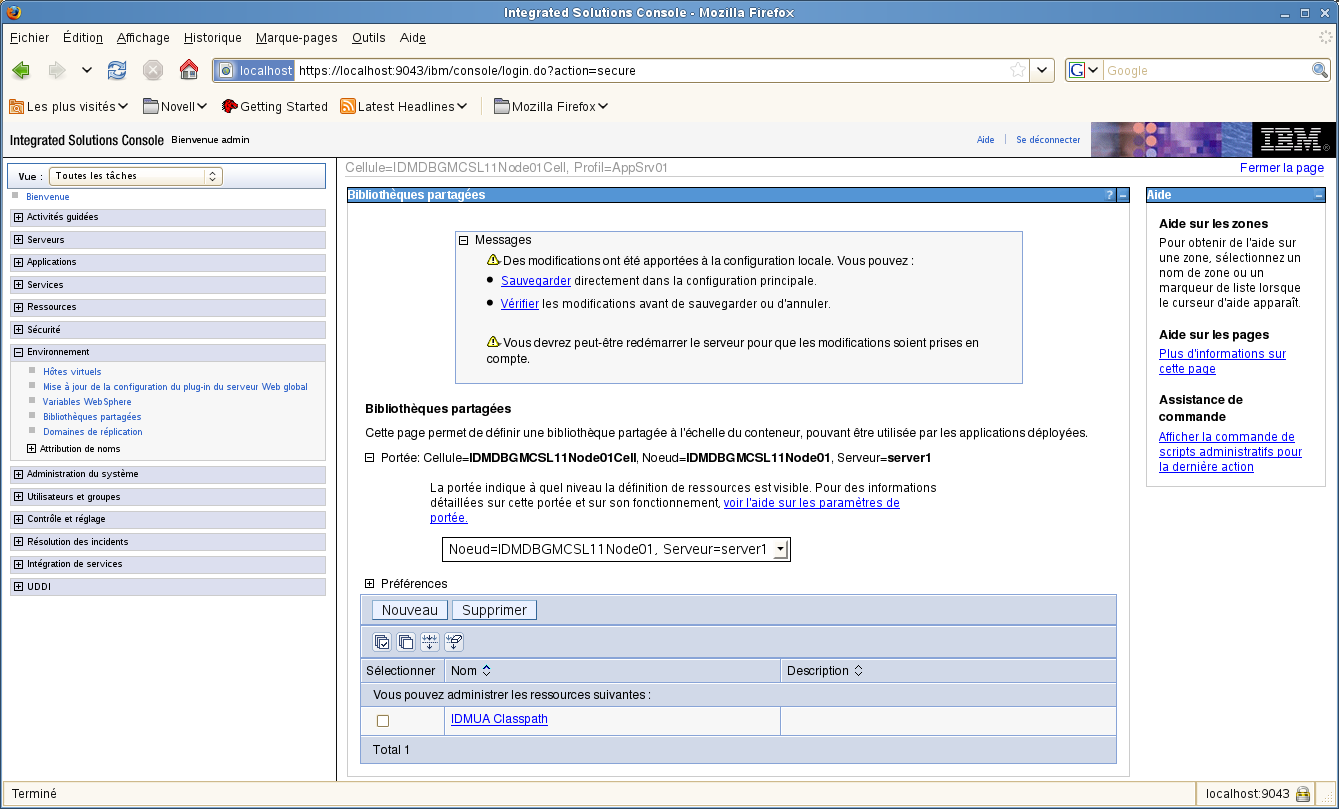Open the Getting Started bookmark
The image size is (1339, 809).
click(x=275, y=106)
